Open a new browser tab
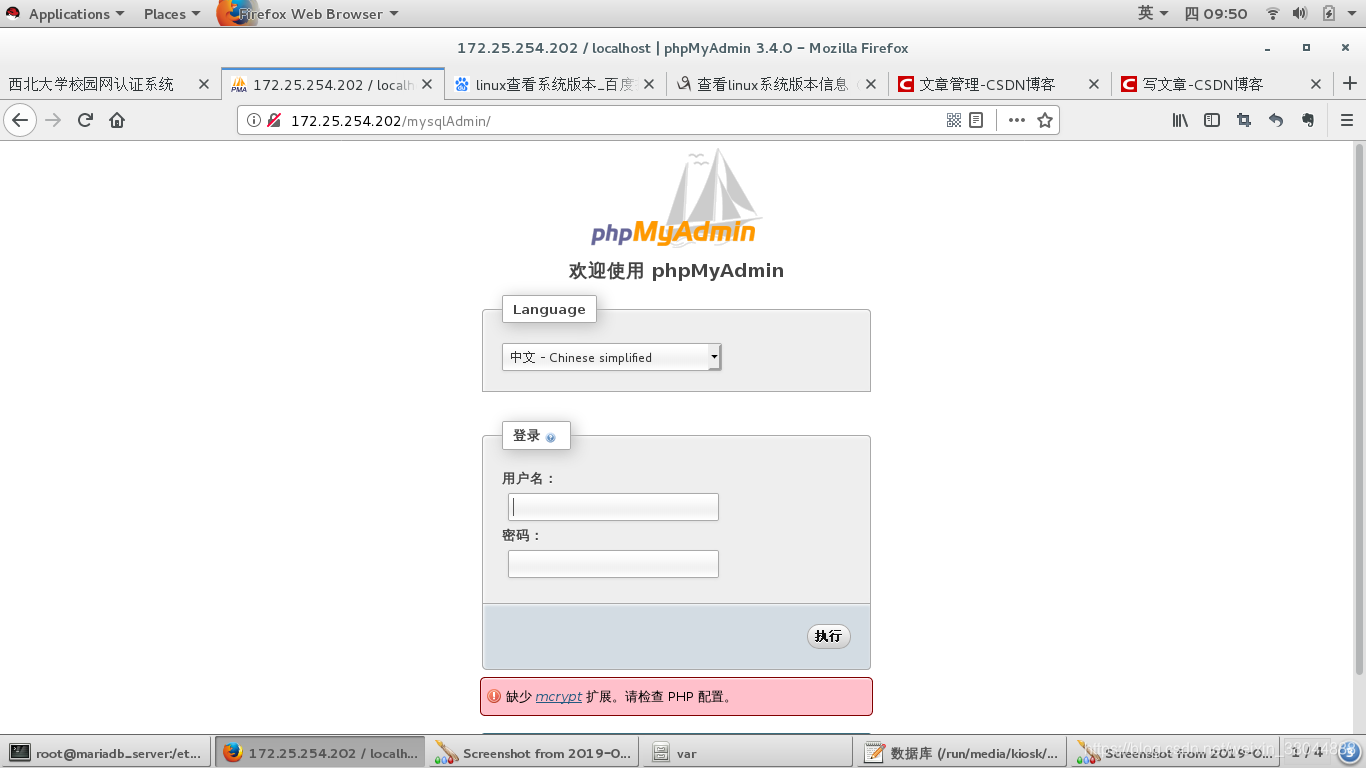The image size is (1366, 768). 1350,84
